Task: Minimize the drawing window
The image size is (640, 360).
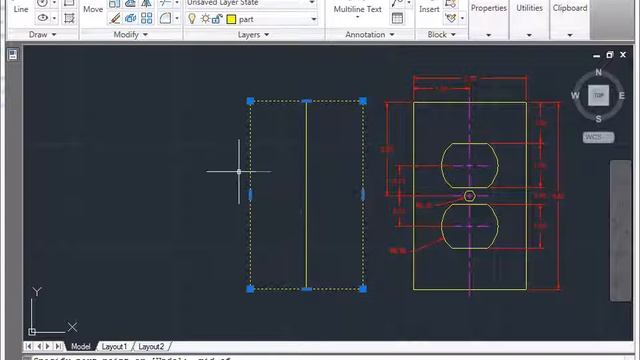Action: [x=596, y=56]
